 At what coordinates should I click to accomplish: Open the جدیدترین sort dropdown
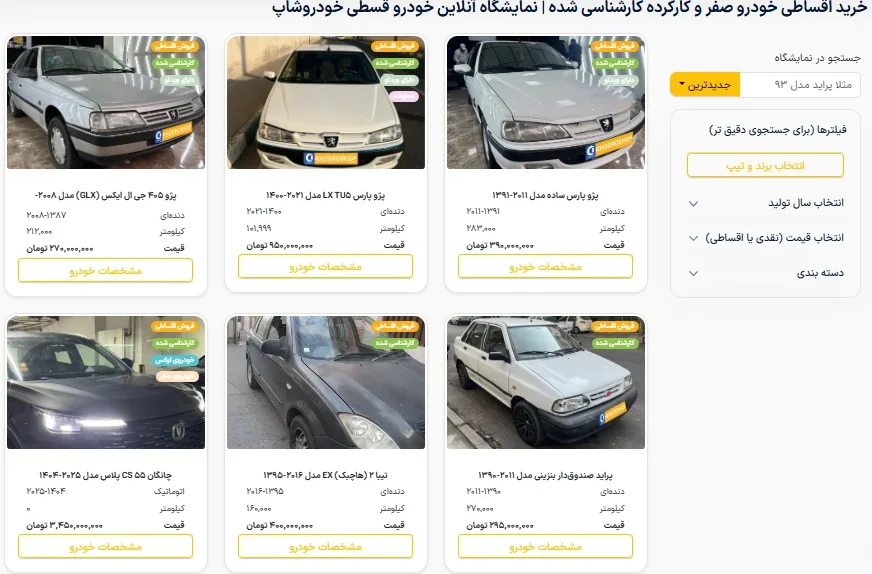tap(705, 85)
